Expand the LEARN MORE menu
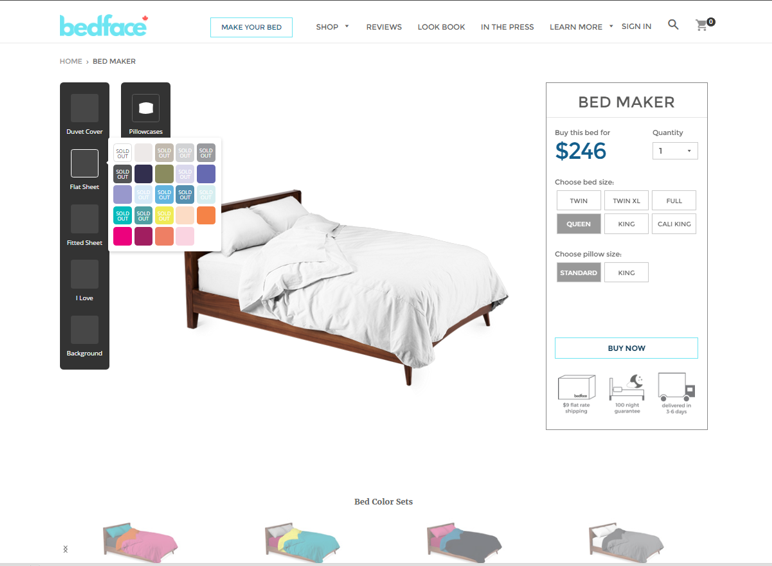 (x=581, y=27)
